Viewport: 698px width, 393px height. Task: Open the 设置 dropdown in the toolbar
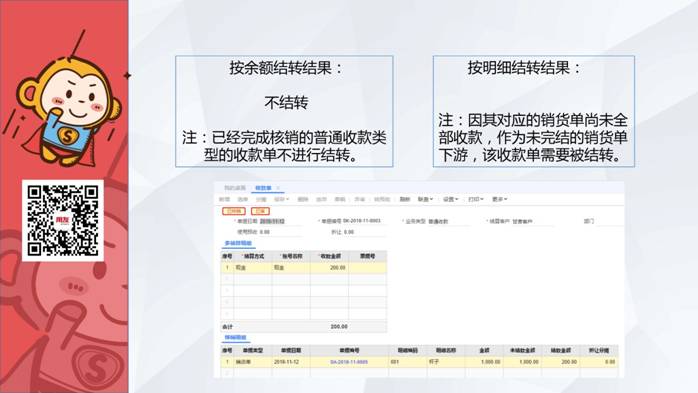(450, 199)
